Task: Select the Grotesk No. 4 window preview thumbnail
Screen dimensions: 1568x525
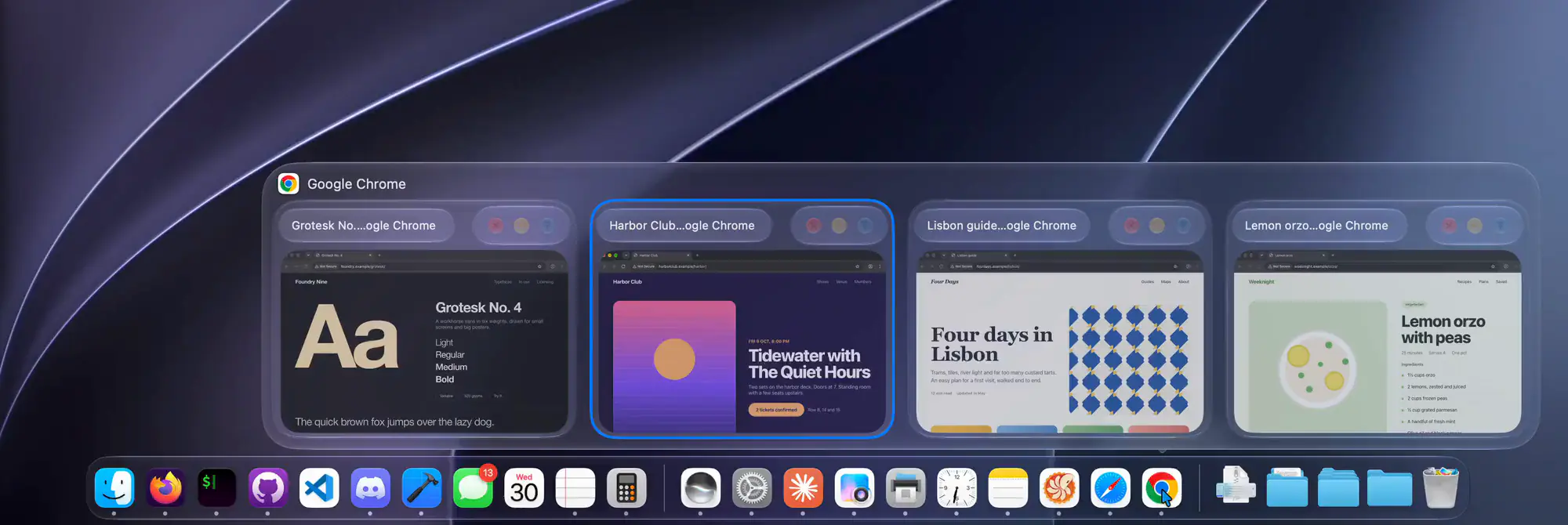Action: (424, 342)
